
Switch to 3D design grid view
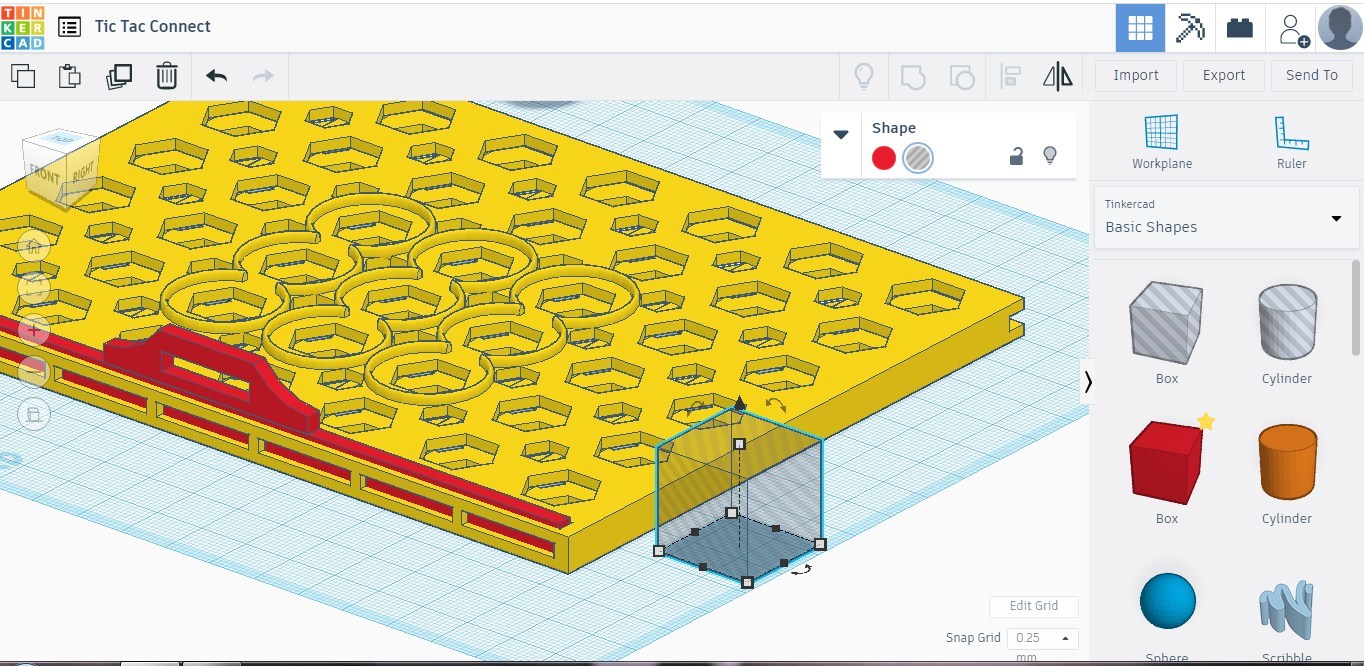coord(1140,28)
